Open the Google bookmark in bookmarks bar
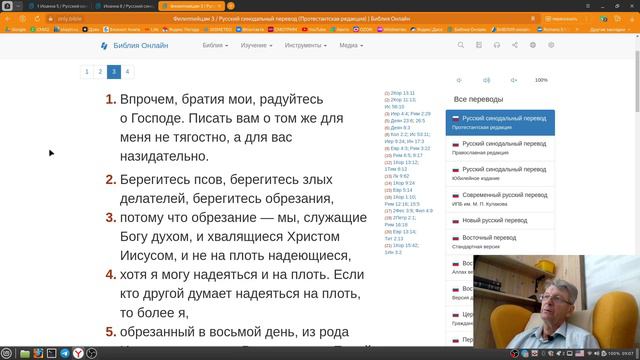This screenshot has height=360, width=640. tap(16, 29)
